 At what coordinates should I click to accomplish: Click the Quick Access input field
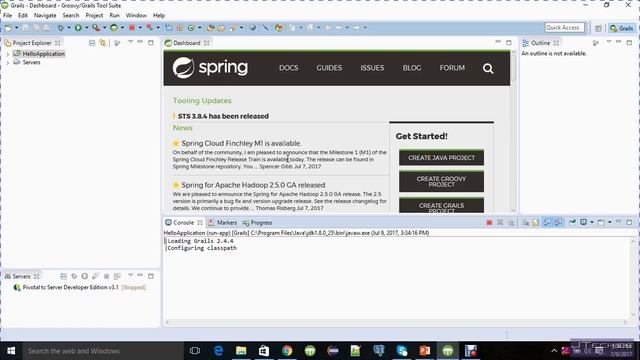coord(564,28)
